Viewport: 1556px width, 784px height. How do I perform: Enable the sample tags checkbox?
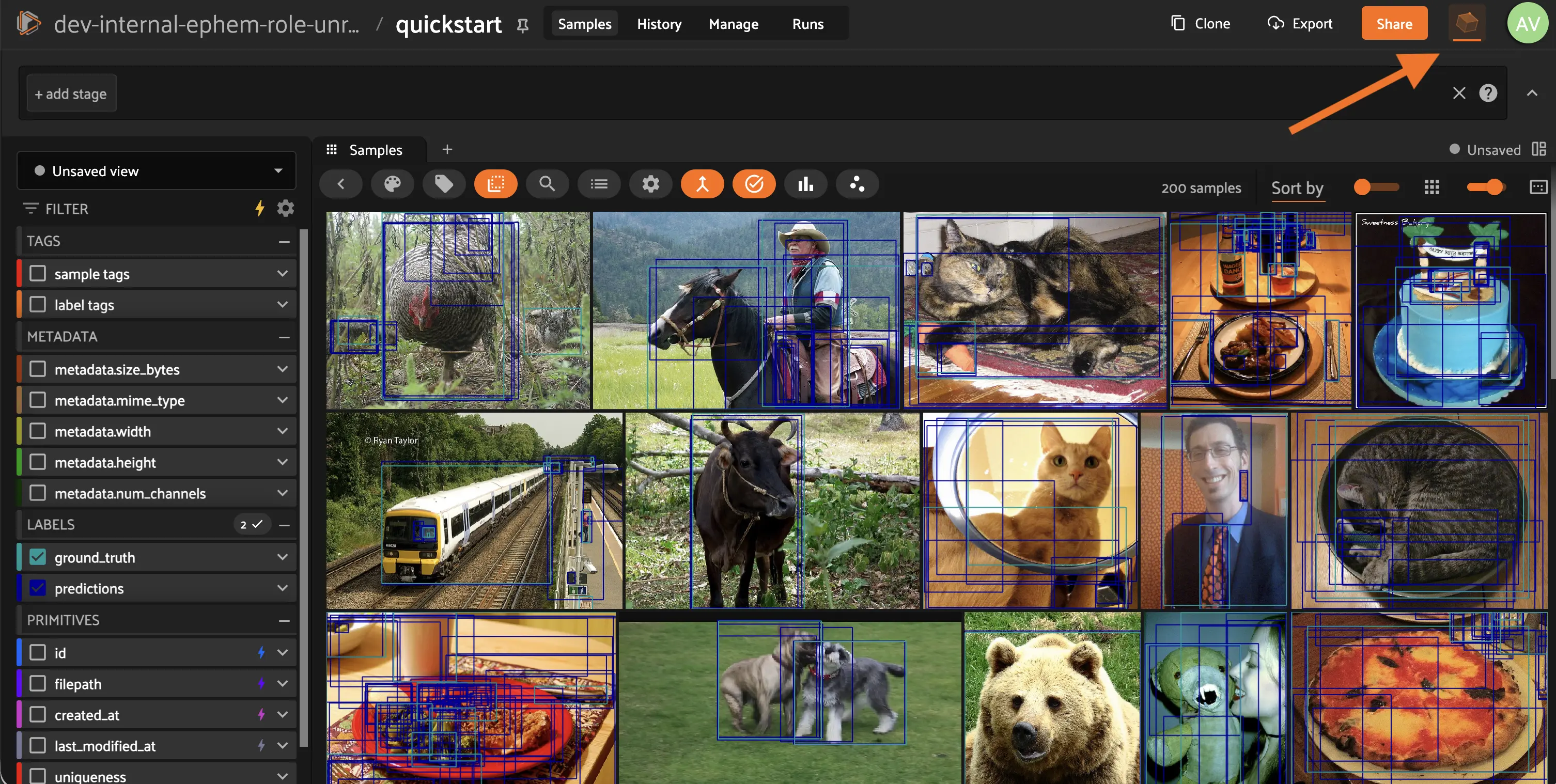click(x=37, y=274)
